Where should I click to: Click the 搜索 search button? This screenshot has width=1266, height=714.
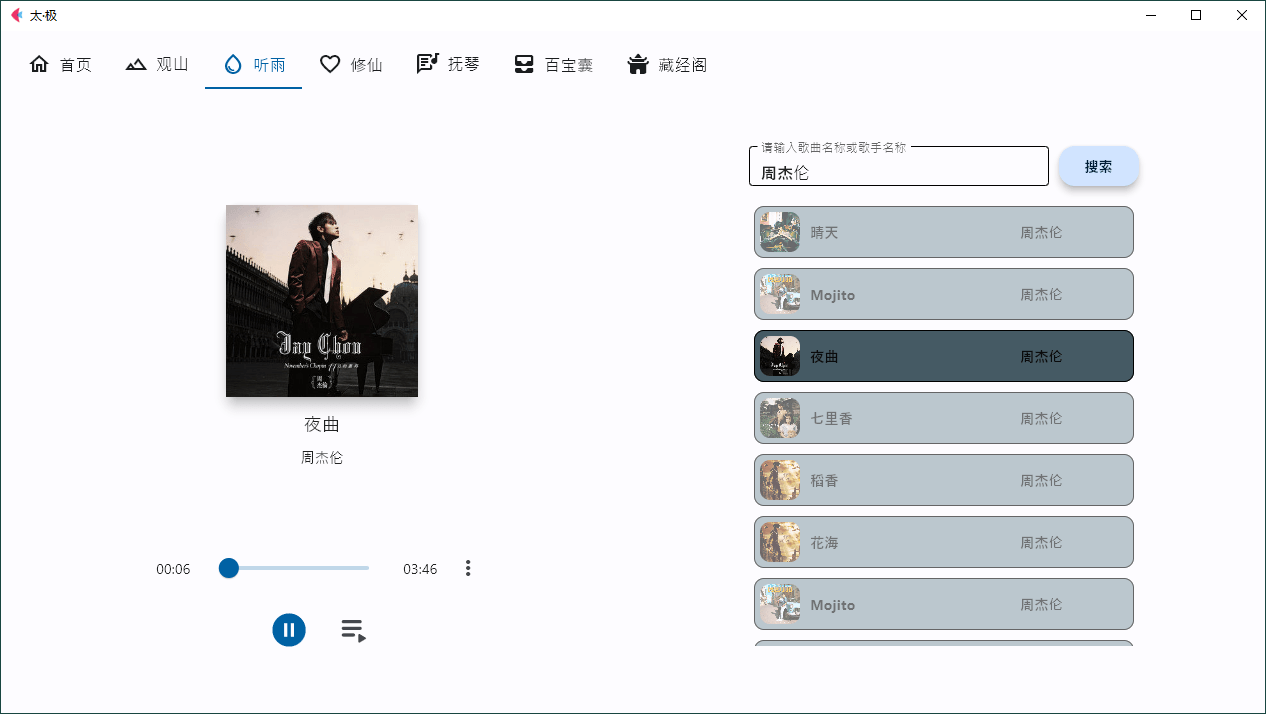(x=1098, y=166)
